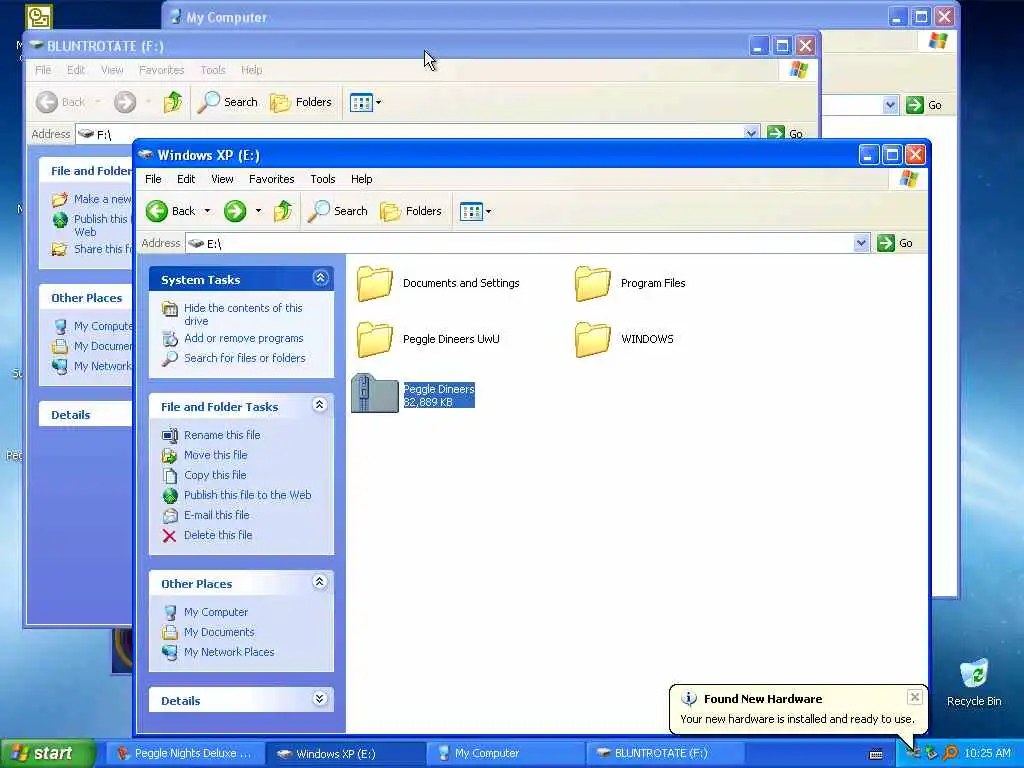Click My Network link in BLUNTROTATE (F:) sidebar
This screenshot has height=768, width=1024.
click(102, 366)
